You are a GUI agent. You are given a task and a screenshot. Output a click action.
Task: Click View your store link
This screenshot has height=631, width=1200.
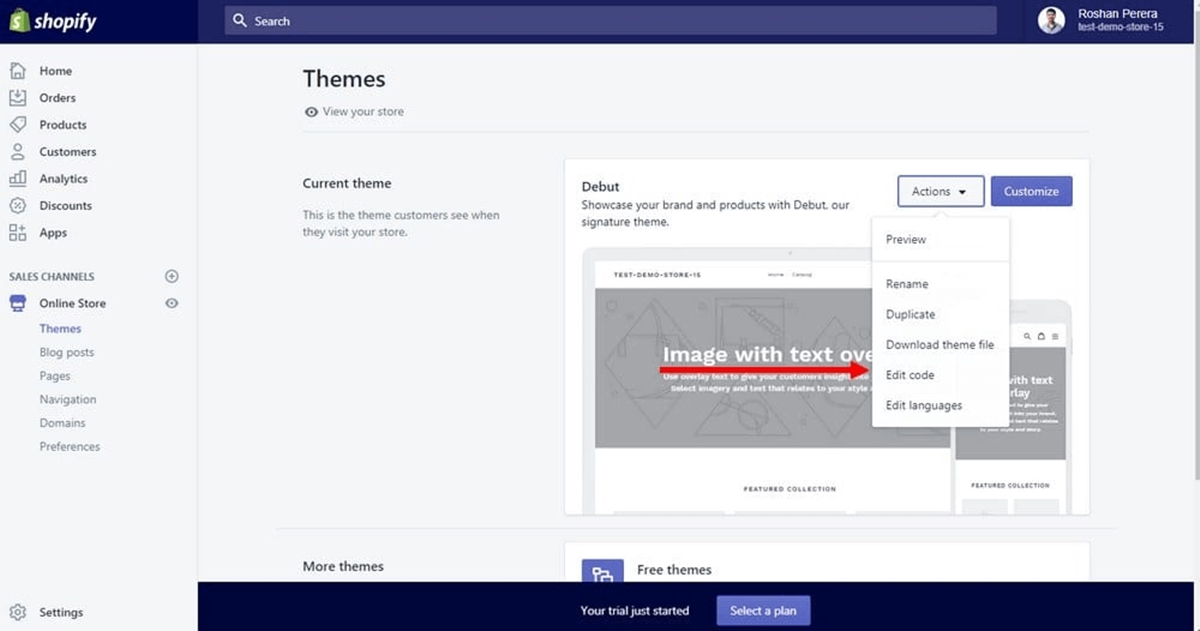(x=354, y=112)
